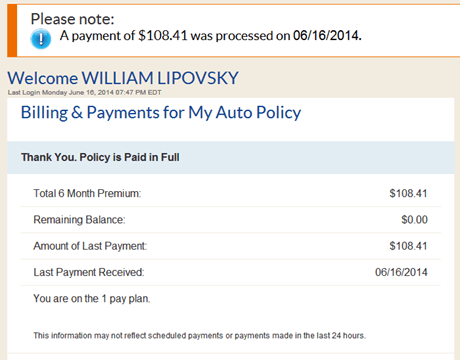Image resolution: width=460 pixels, height=360 pixels.
Task: Click the $108.41 payment processed message
Action: click(x=211, y=36)
